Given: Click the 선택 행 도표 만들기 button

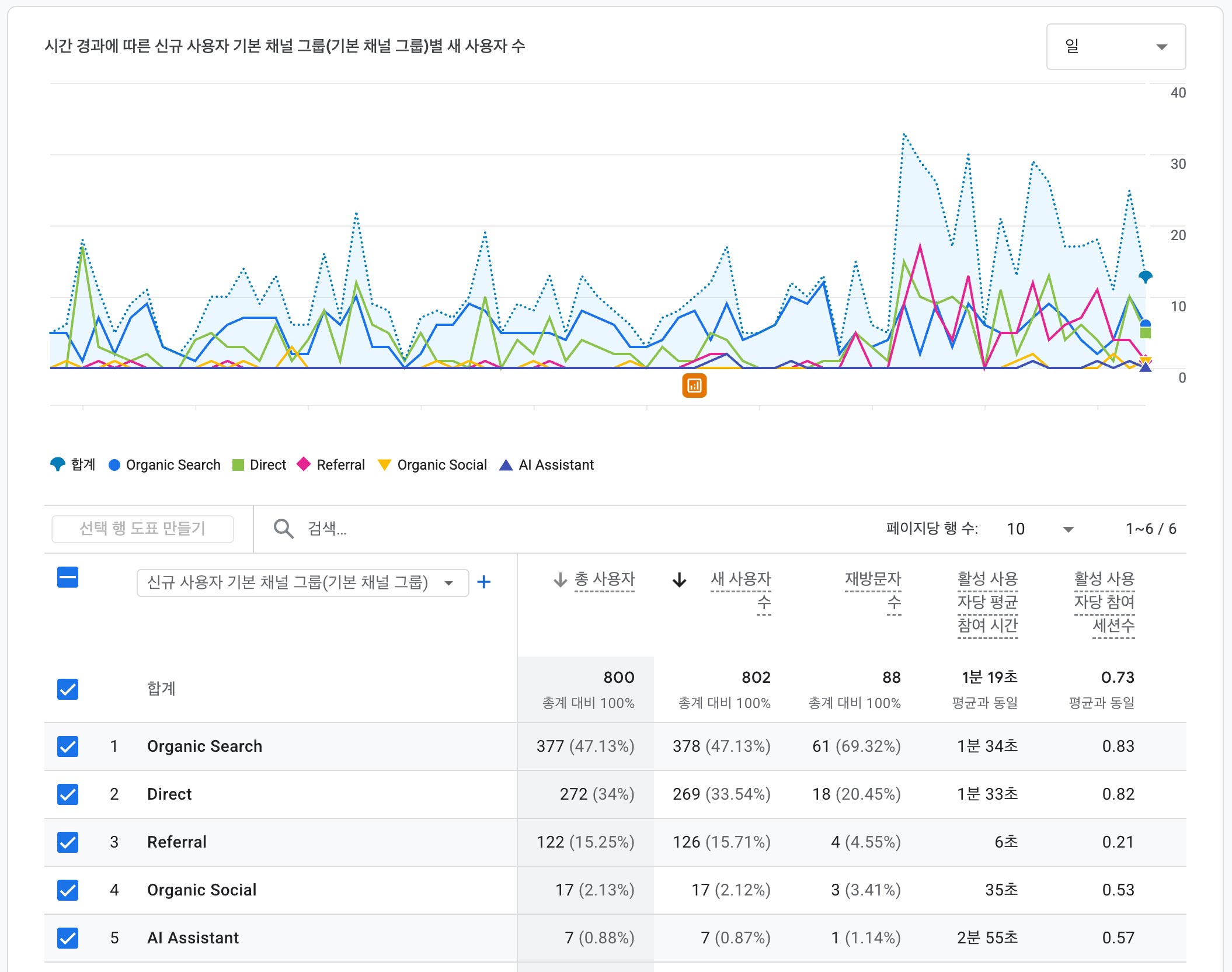Looking at the screenshot, I should click(x=142, y=529).
